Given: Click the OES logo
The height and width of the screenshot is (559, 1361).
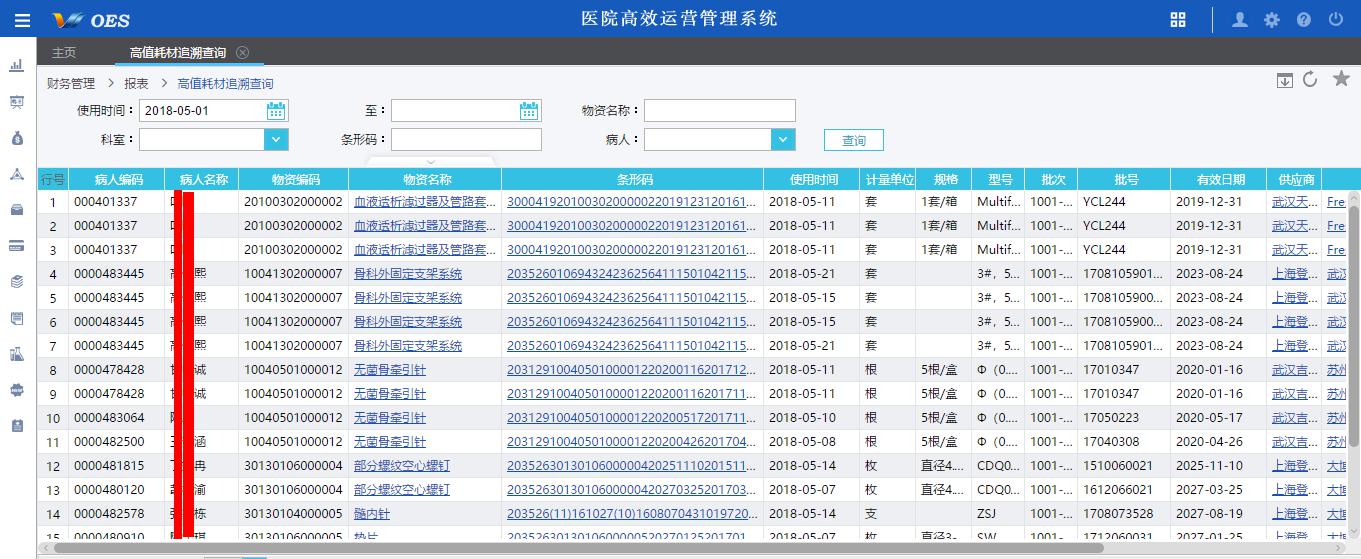Looking at the screenshot, I should pos(92,20).
